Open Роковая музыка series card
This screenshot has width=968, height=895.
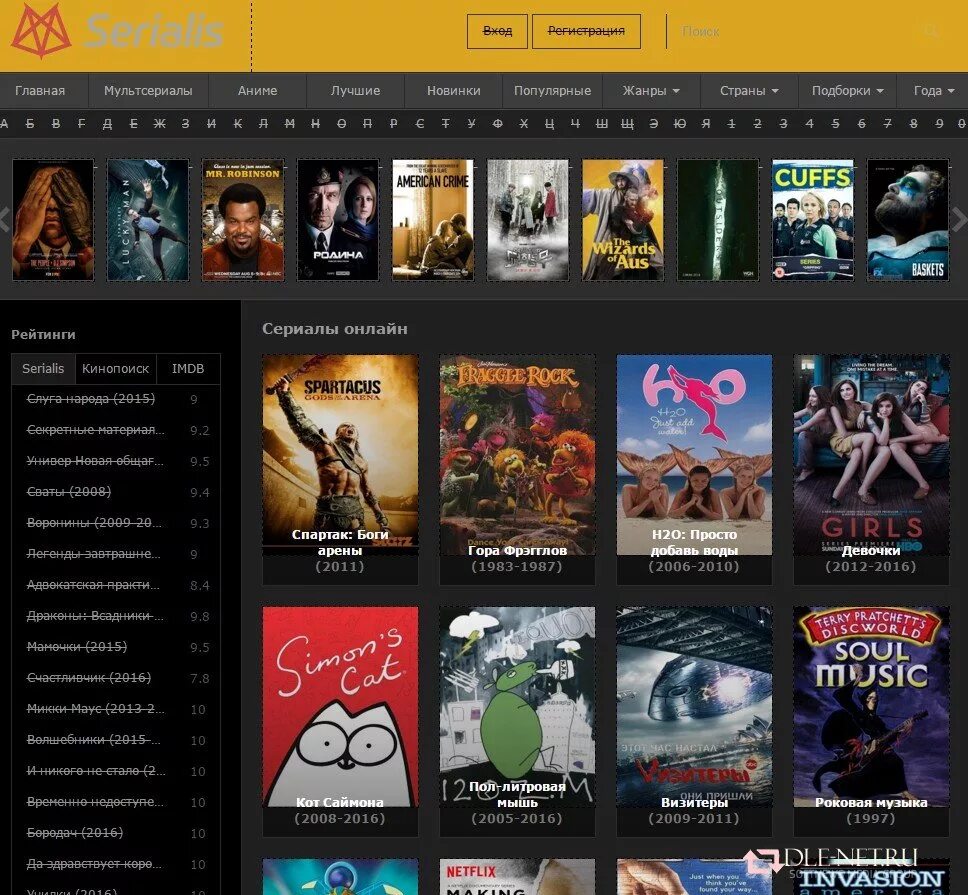coord(871,721)
